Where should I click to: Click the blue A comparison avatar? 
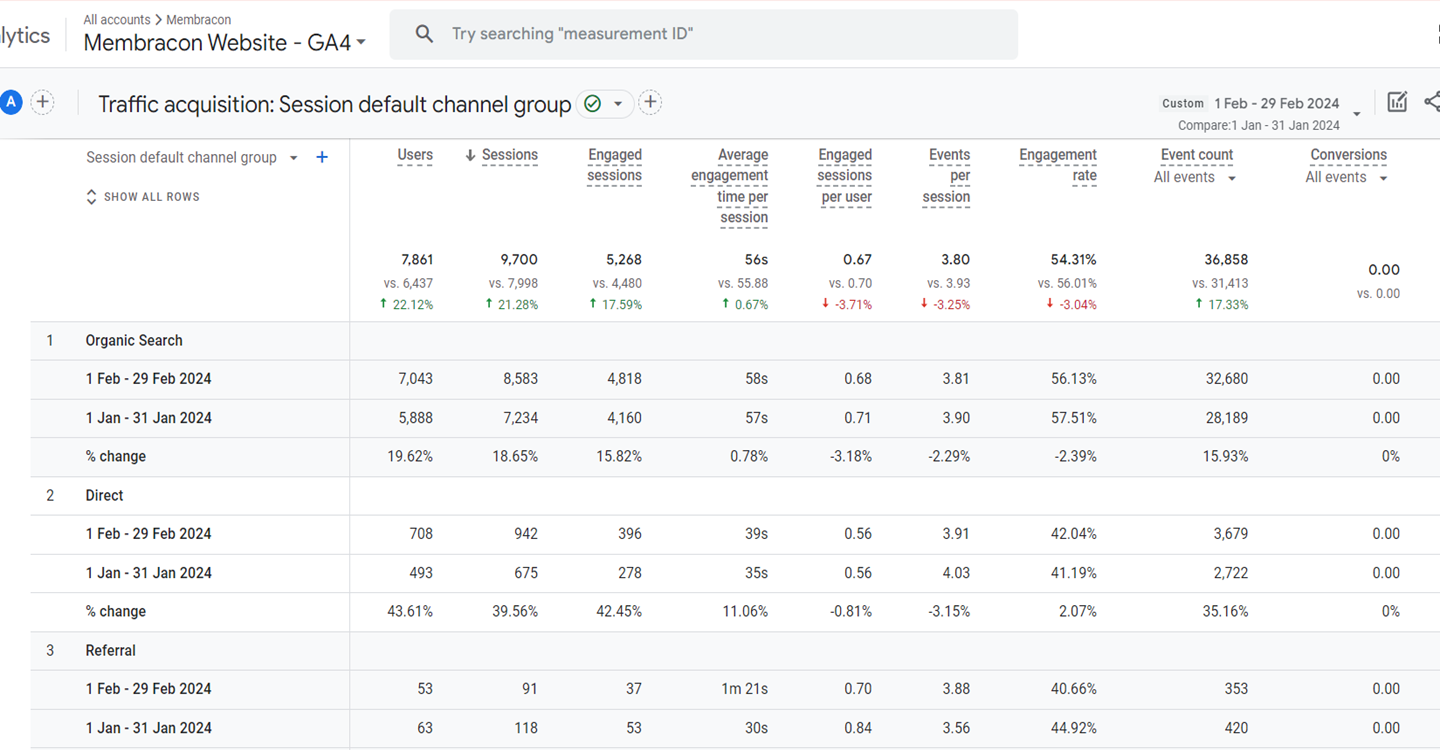(11, 102)
